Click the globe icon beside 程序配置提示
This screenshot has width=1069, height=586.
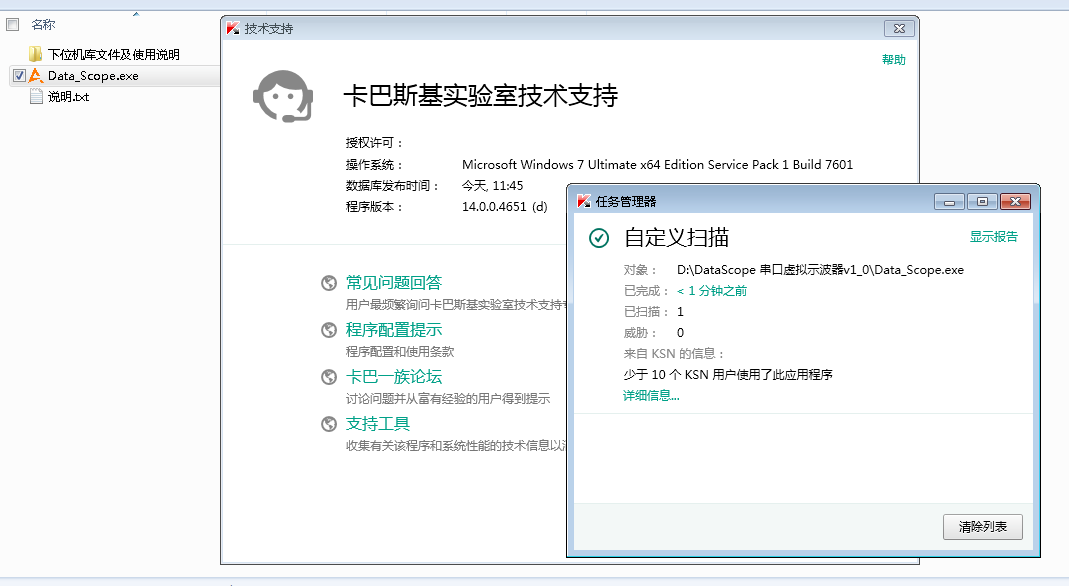pos(329,330)
